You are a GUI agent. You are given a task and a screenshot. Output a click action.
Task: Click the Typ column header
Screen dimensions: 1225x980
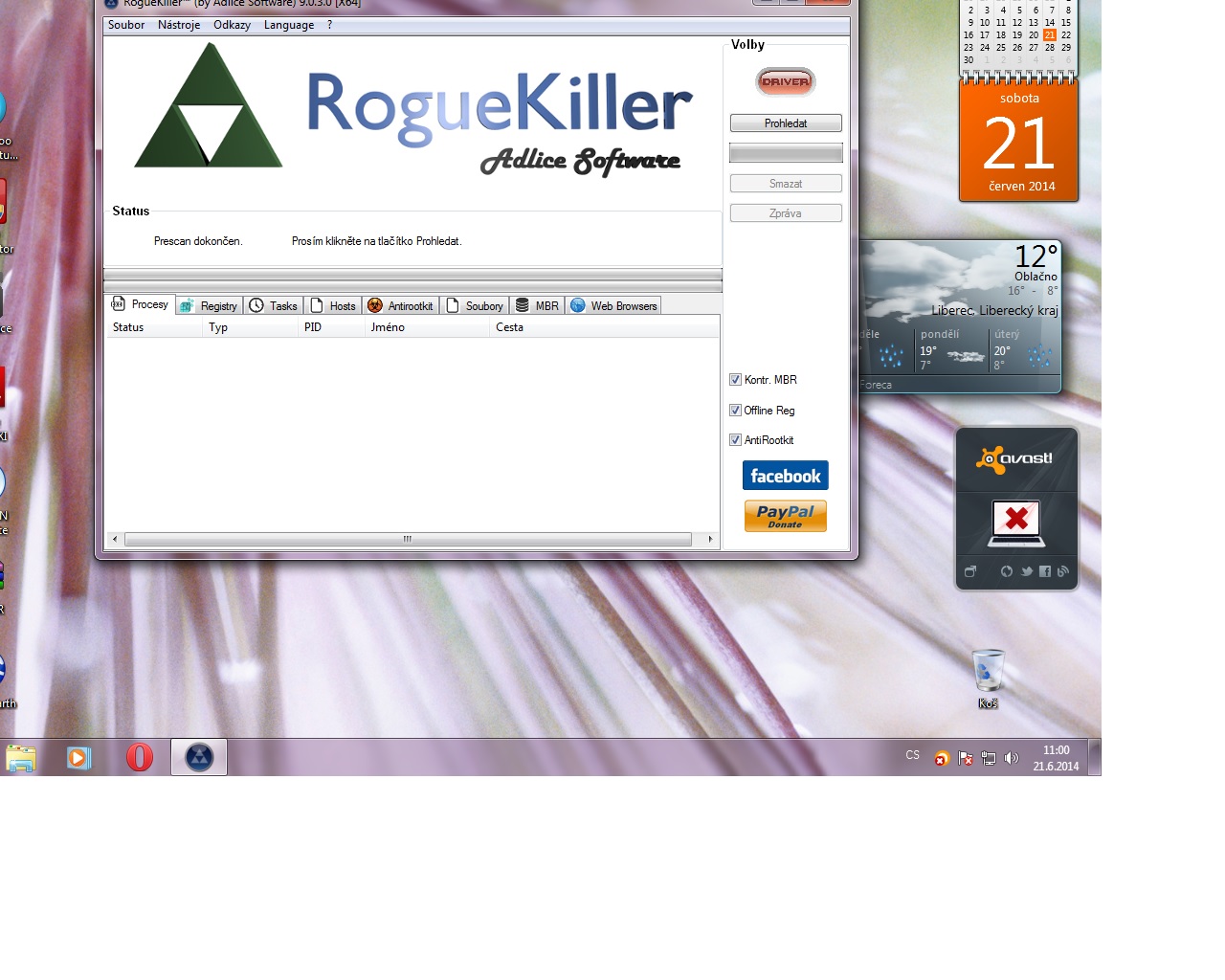click(x=251, y=327)
